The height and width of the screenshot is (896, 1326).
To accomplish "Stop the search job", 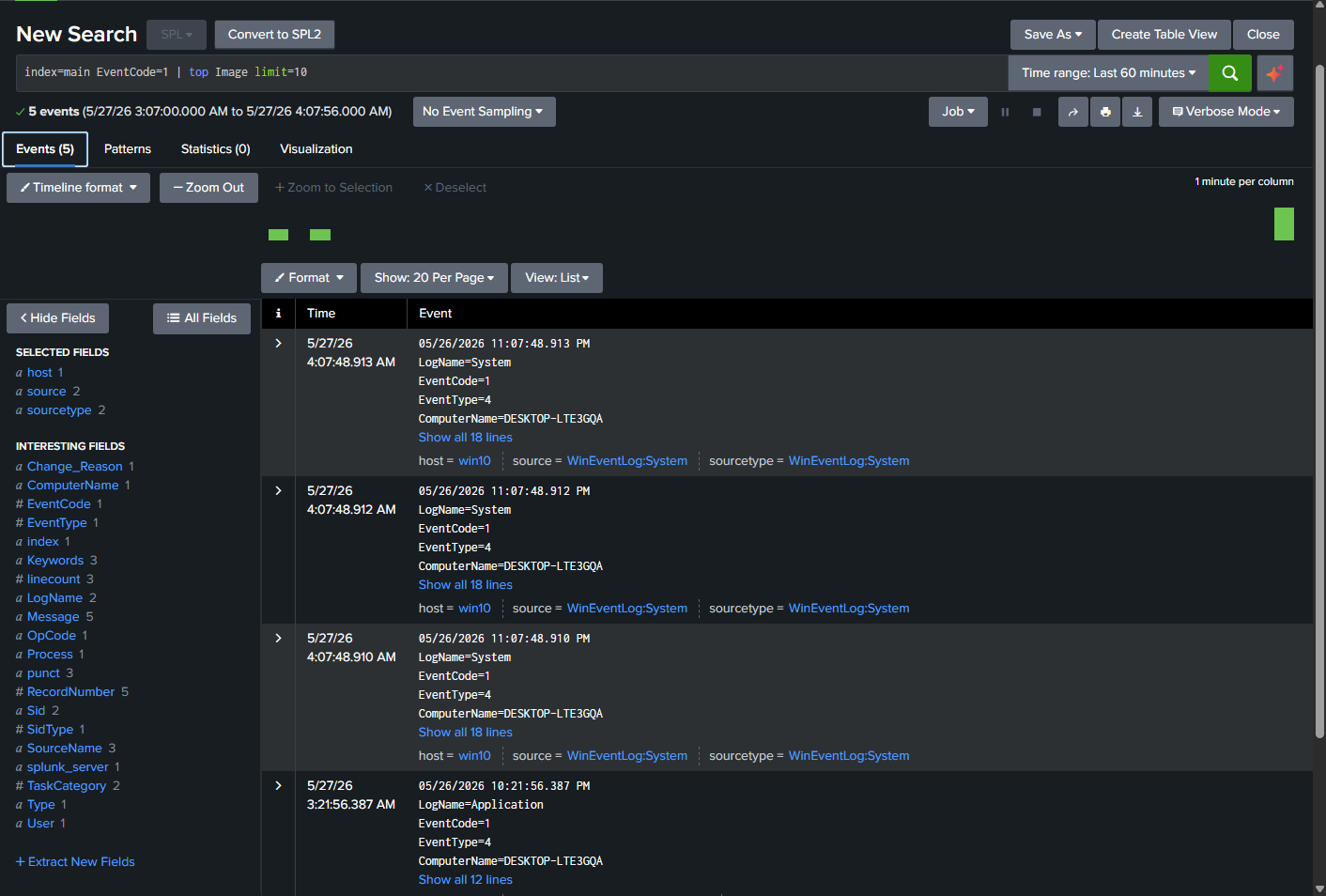I will (x=1037, y=112).
